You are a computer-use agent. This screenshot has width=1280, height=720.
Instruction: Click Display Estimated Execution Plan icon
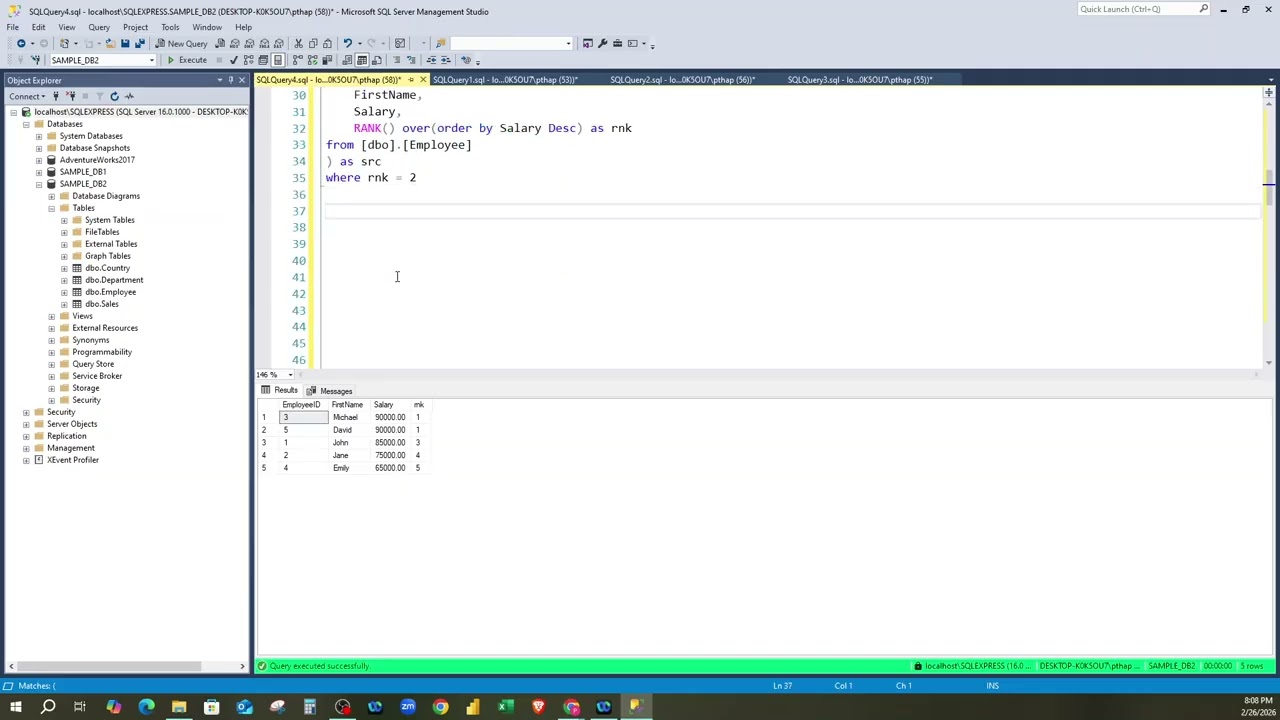249,60
